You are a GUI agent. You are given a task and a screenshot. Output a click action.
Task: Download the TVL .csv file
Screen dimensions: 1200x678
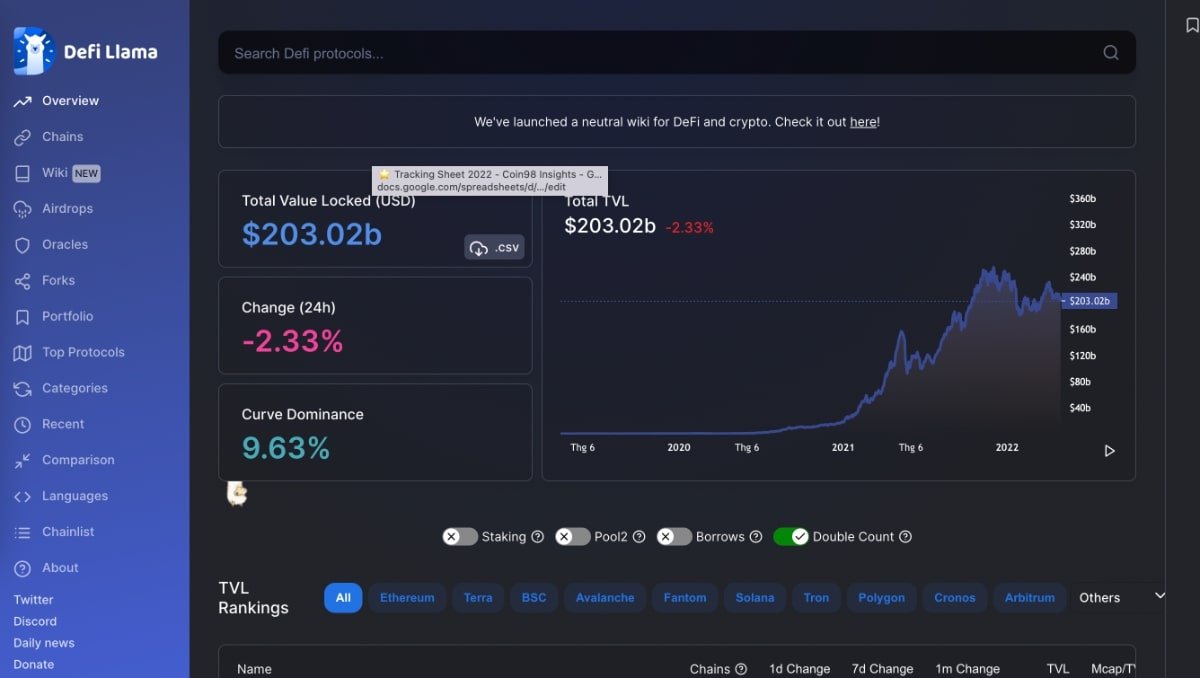point(494,247)
